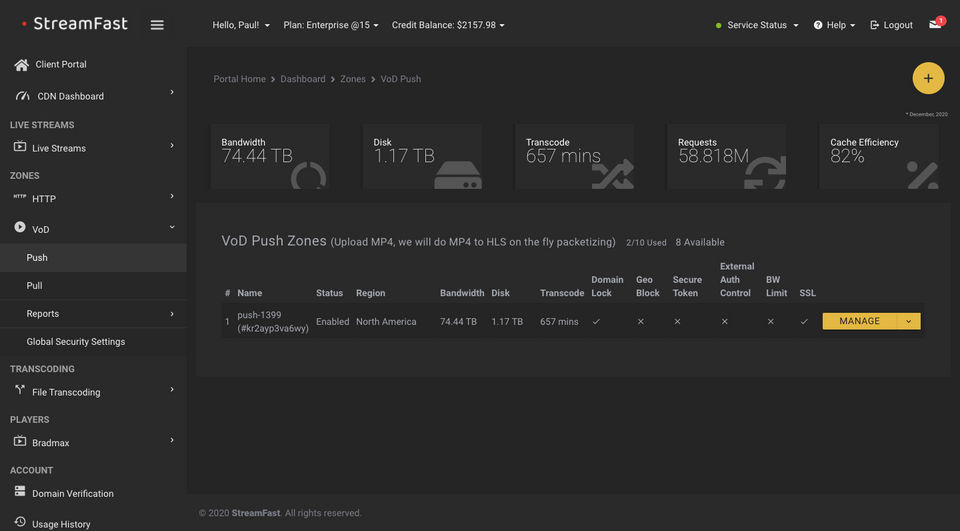This screenshot has height=531, width=960.
Task: Open the mail notifications icon
Action: [x=935, y=24]
